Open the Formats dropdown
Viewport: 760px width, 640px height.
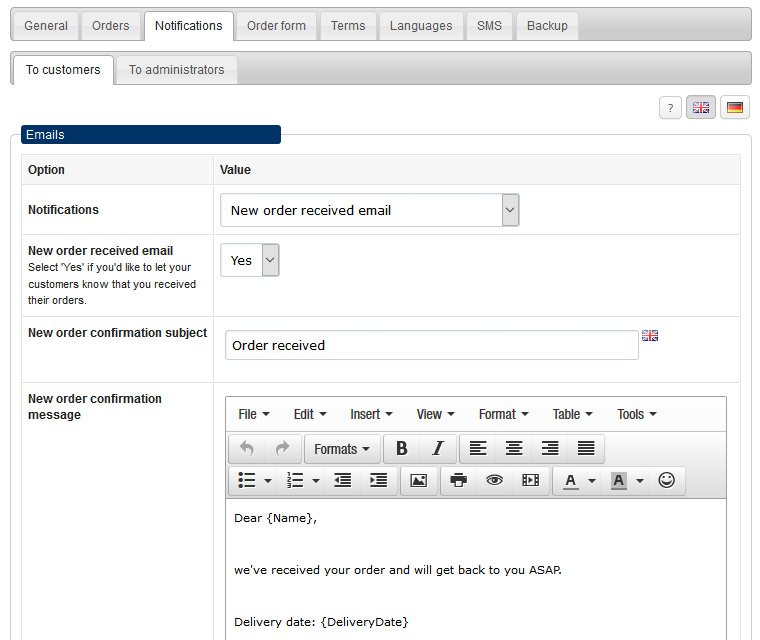pyautogui.click(x=342, y=449)
